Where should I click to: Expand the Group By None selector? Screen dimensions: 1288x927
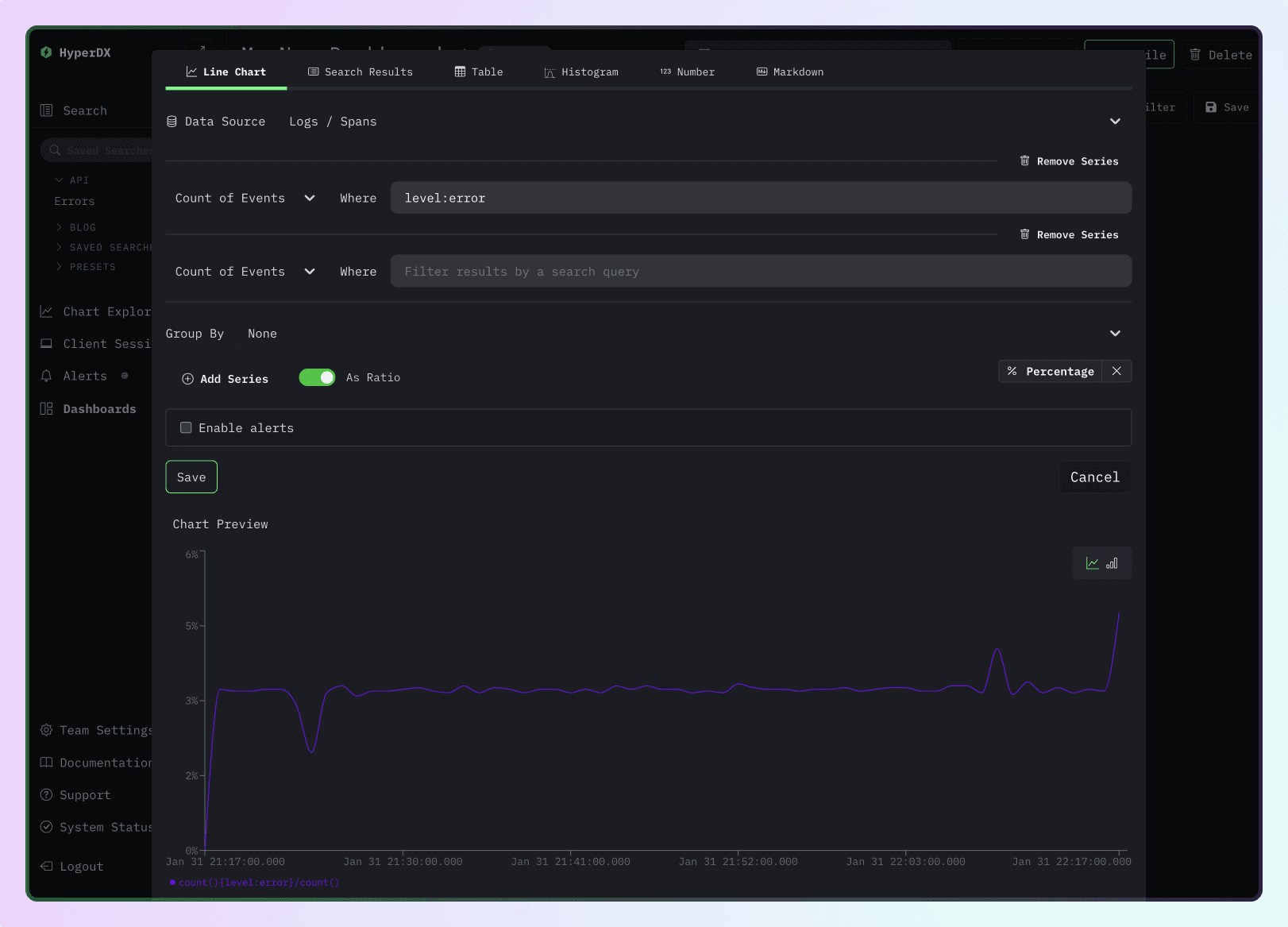point(1115,334)
